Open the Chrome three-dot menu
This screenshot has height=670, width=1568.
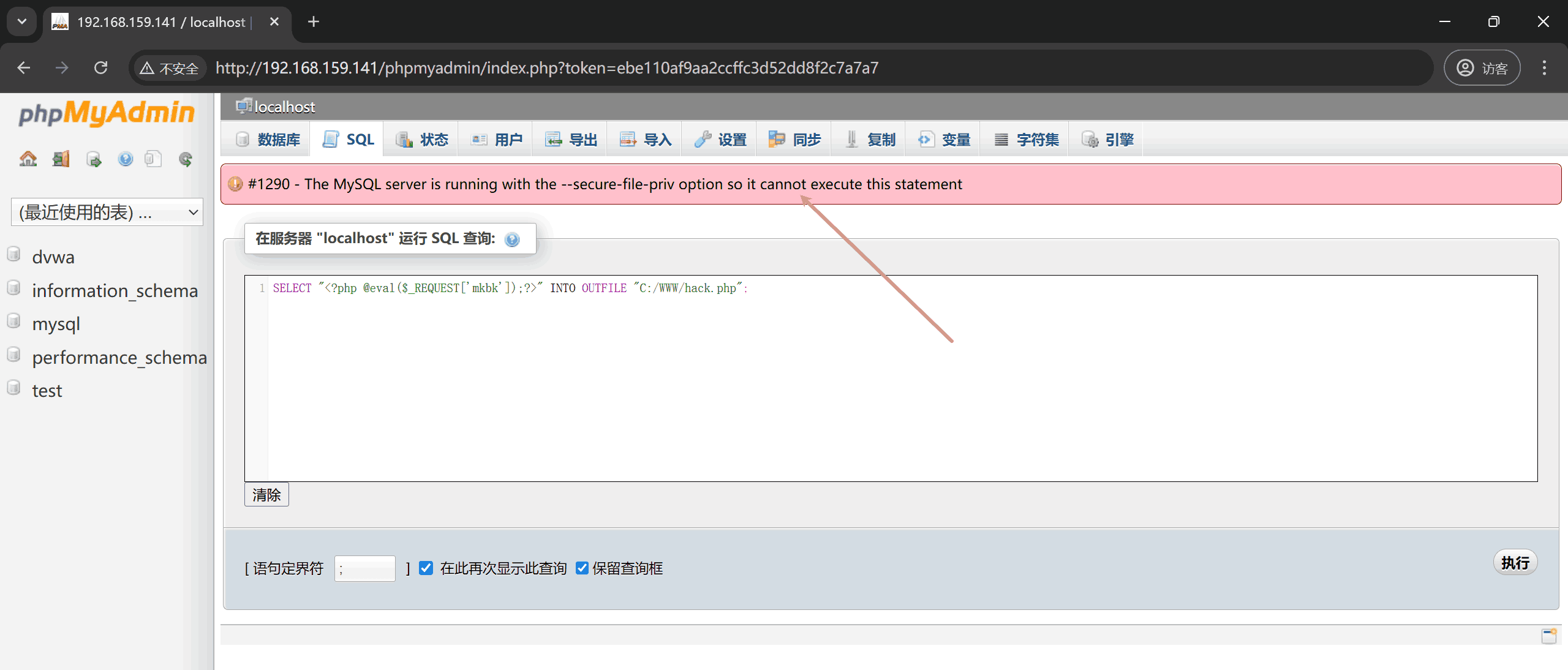pos(1544,67)
